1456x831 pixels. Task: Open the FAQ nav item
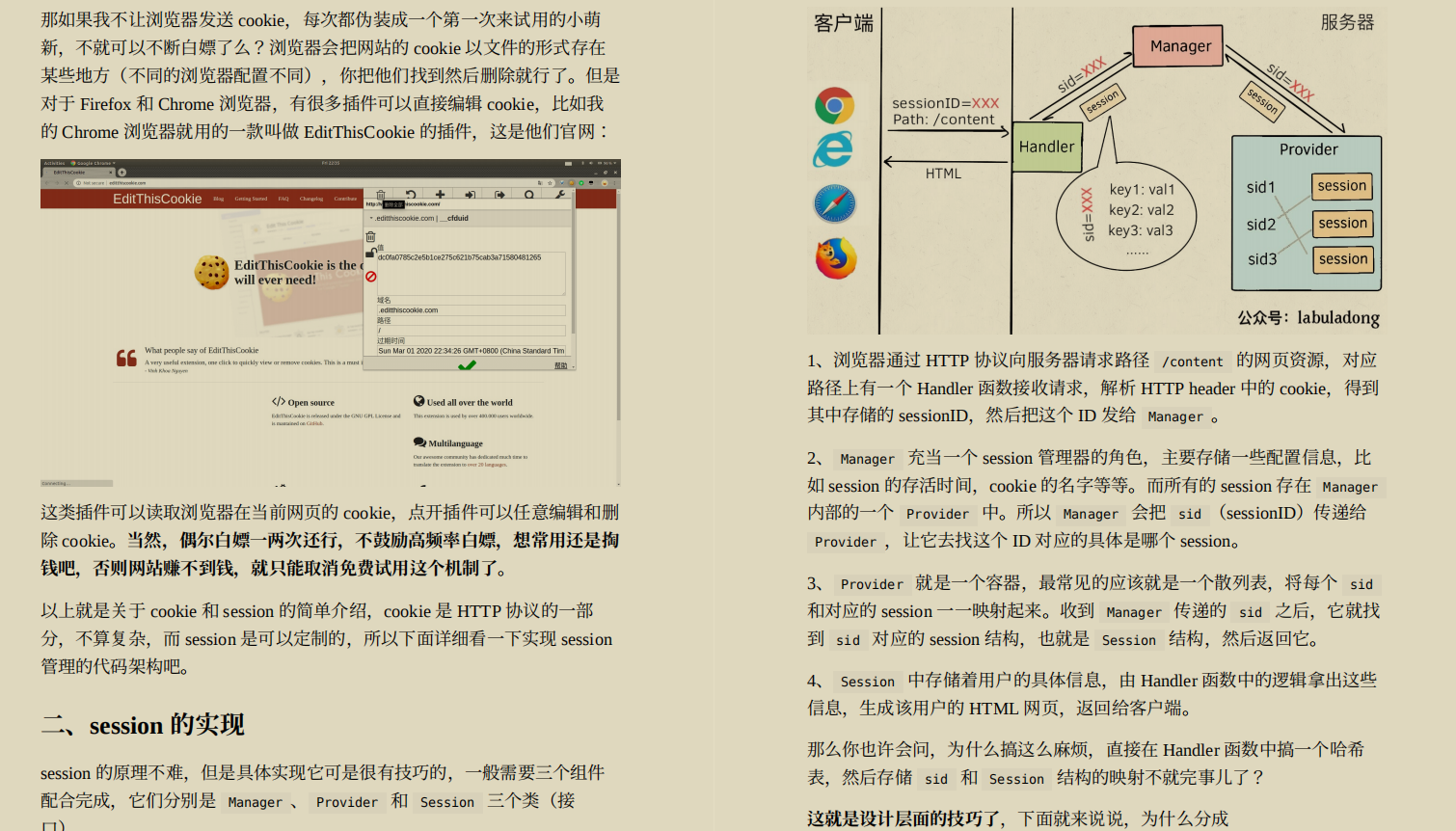pyautogui.click(x=283, y=199)
